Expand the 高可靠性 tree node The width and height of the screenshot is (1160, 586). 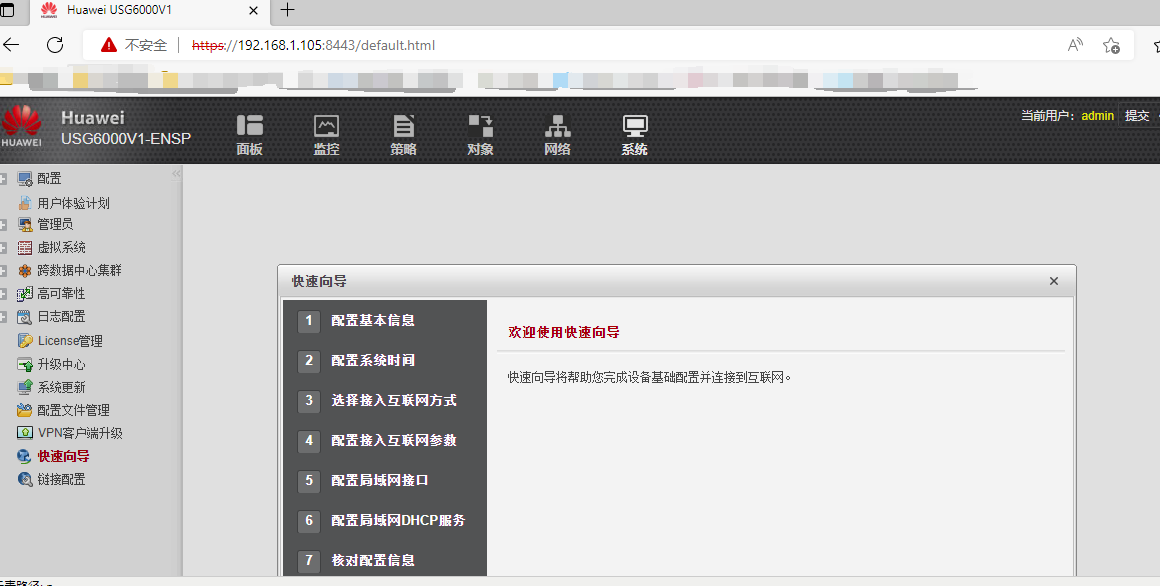tap(5, 293)
